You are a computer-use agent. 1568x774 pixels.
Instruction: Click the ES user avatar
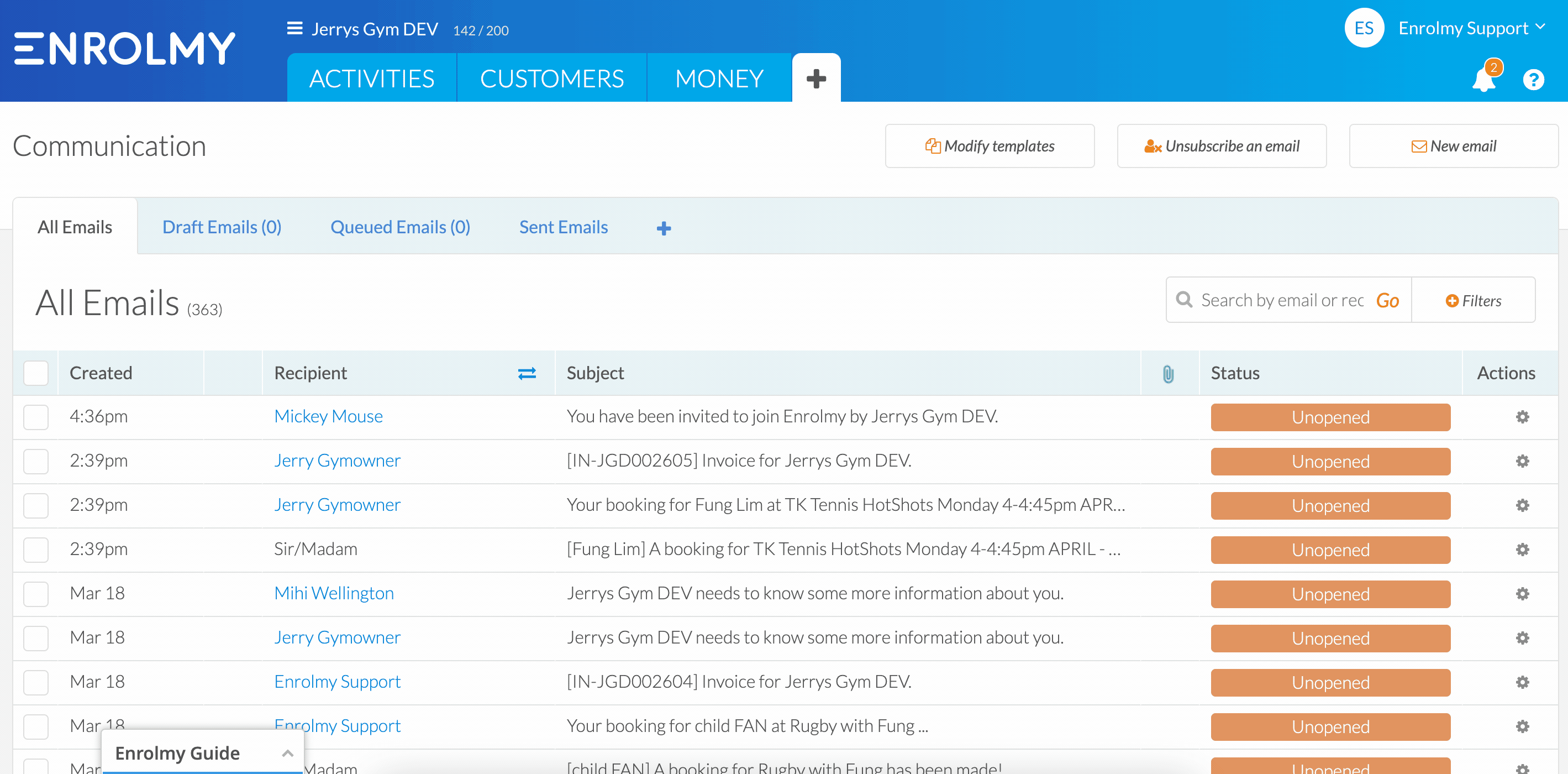coord(1364,28)
